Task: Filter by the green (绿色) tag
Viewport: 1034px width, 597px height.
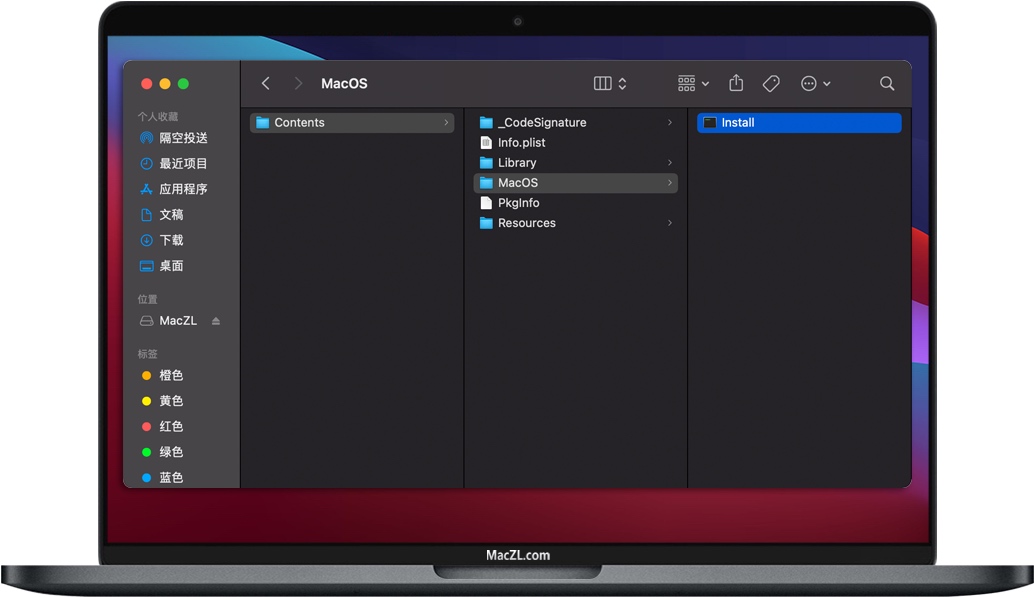Action: pos(171,452)
